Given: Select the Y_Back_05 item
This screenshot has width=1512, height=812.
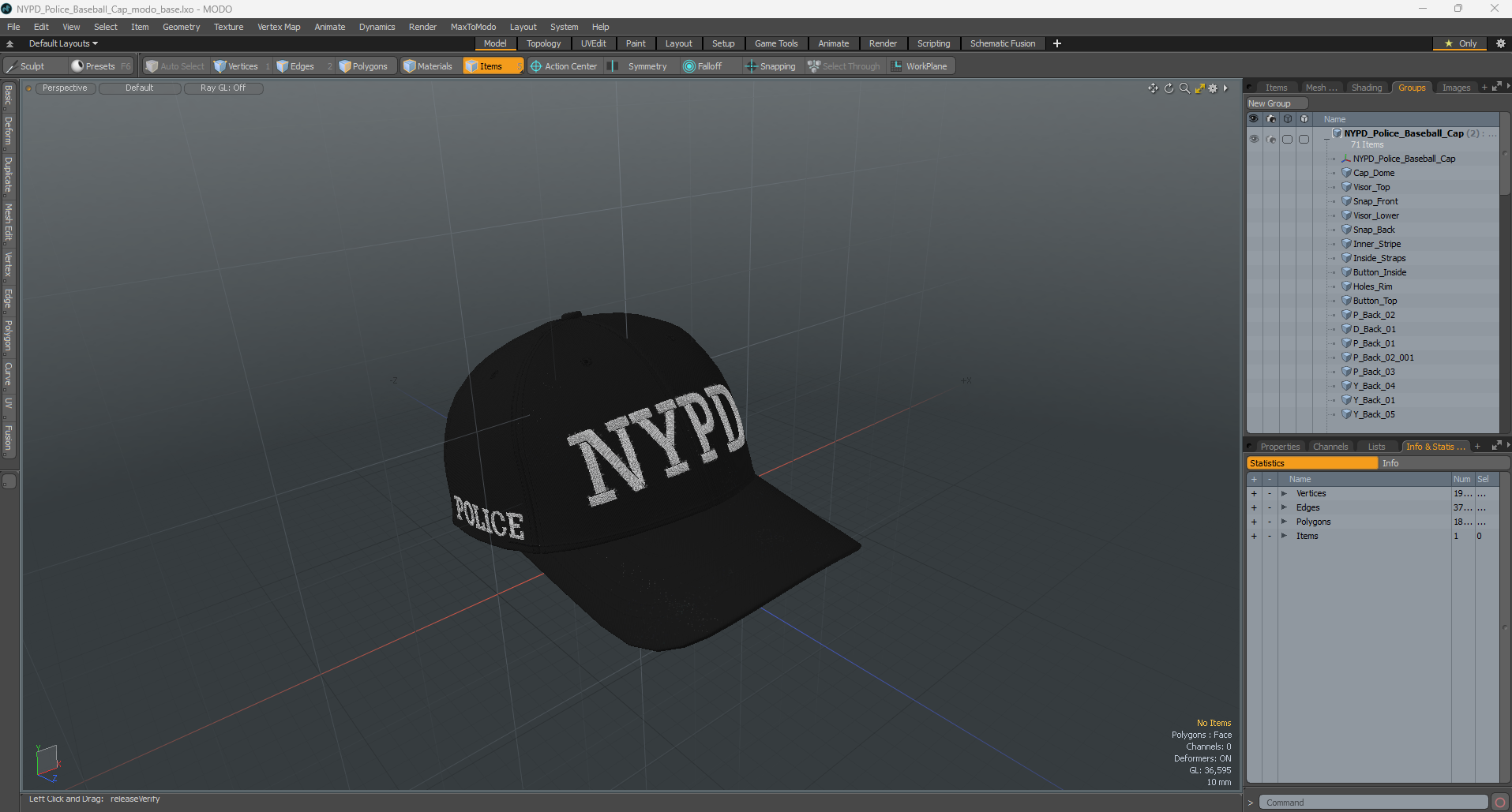Looking at the screenshot, I should point(1374,414).
